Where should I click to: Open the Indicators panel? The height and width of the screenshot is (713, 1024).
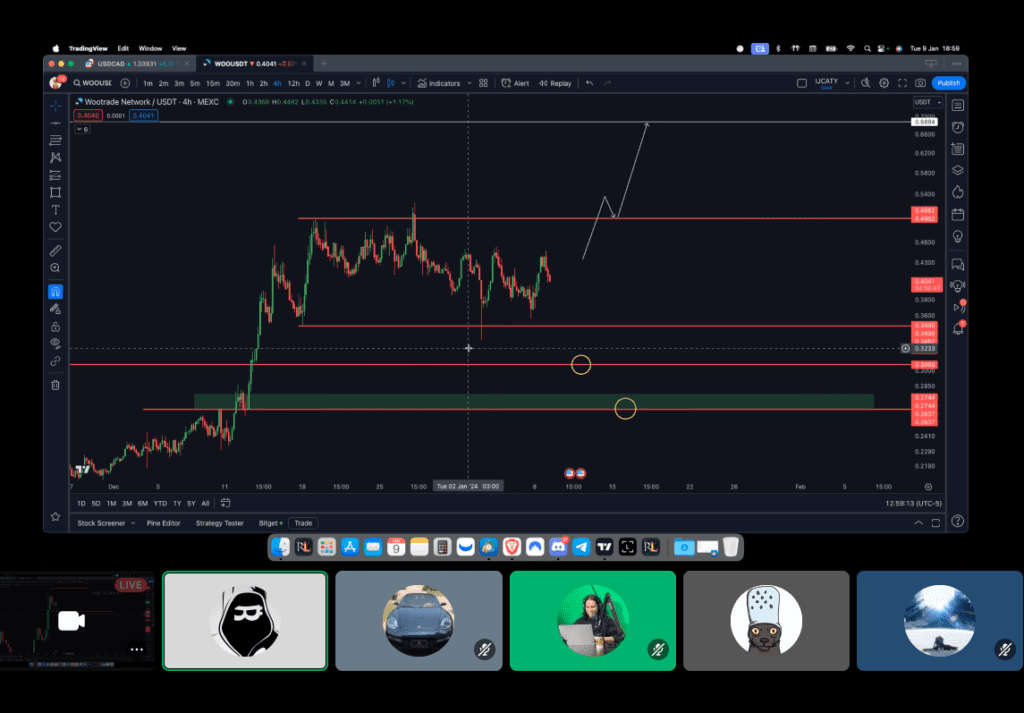pyautogui.click(x=439, y=83)
